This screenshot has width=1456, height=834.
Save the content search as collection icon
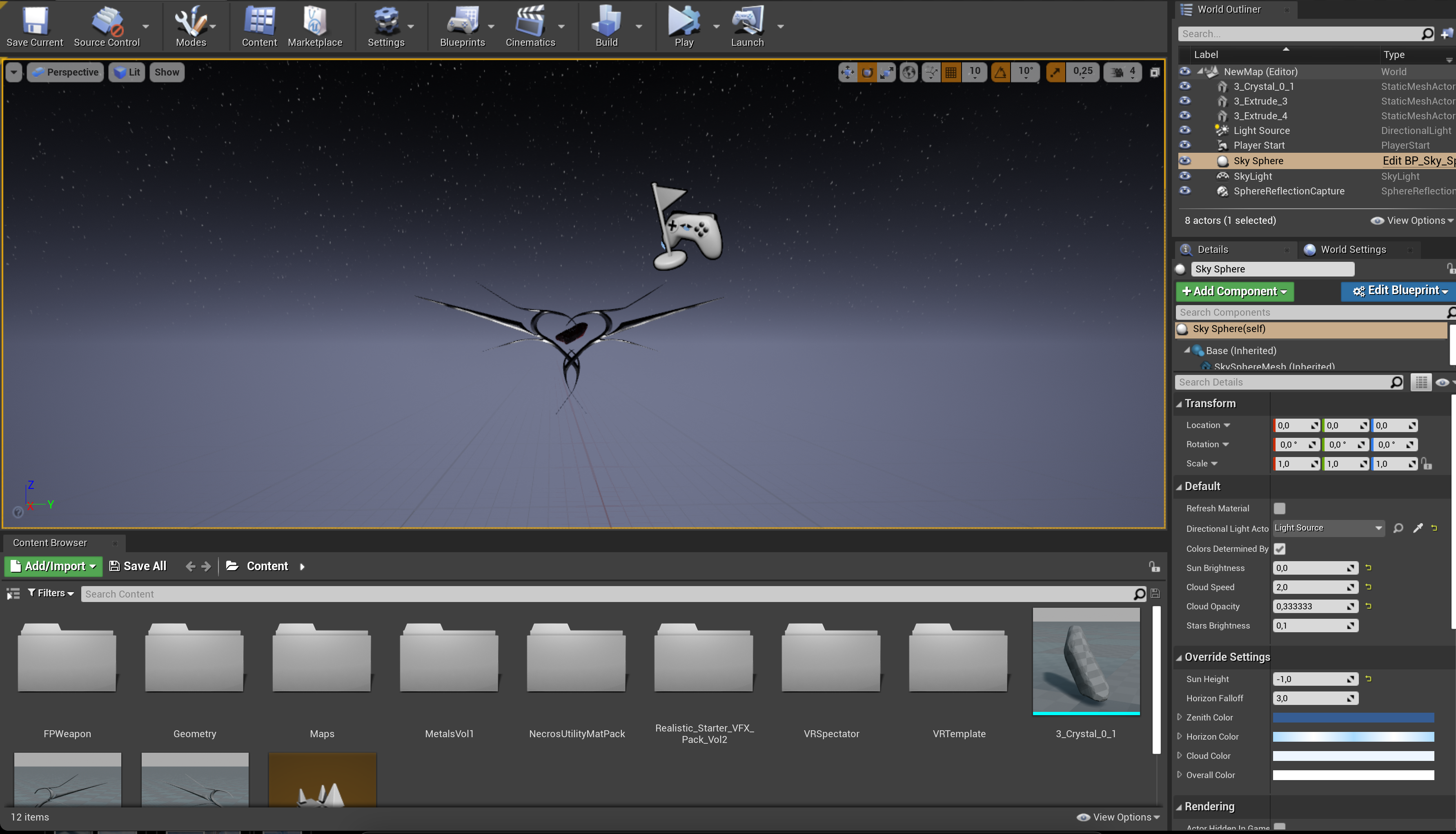(1155, 593)
